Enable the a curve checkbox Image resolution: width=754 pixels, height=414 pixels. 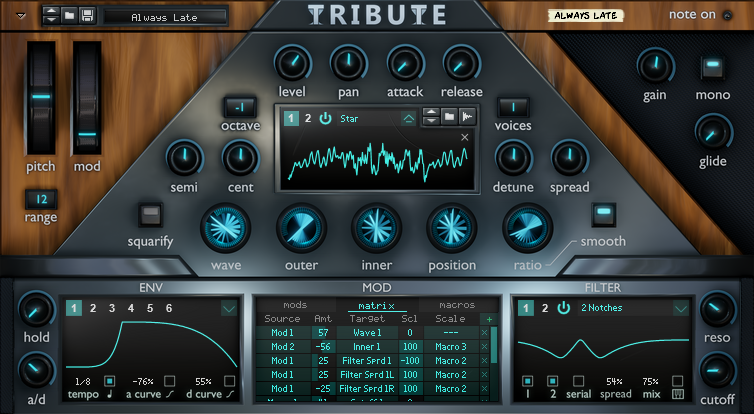(169, 381)
